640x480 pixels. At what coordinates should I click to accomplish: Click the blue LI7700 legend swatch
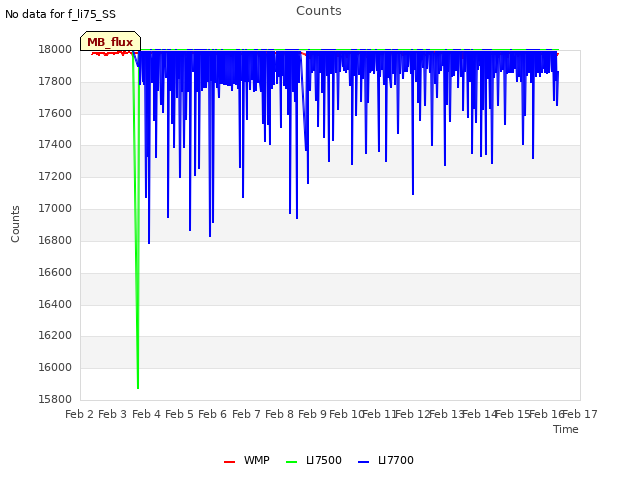(363, 462)
